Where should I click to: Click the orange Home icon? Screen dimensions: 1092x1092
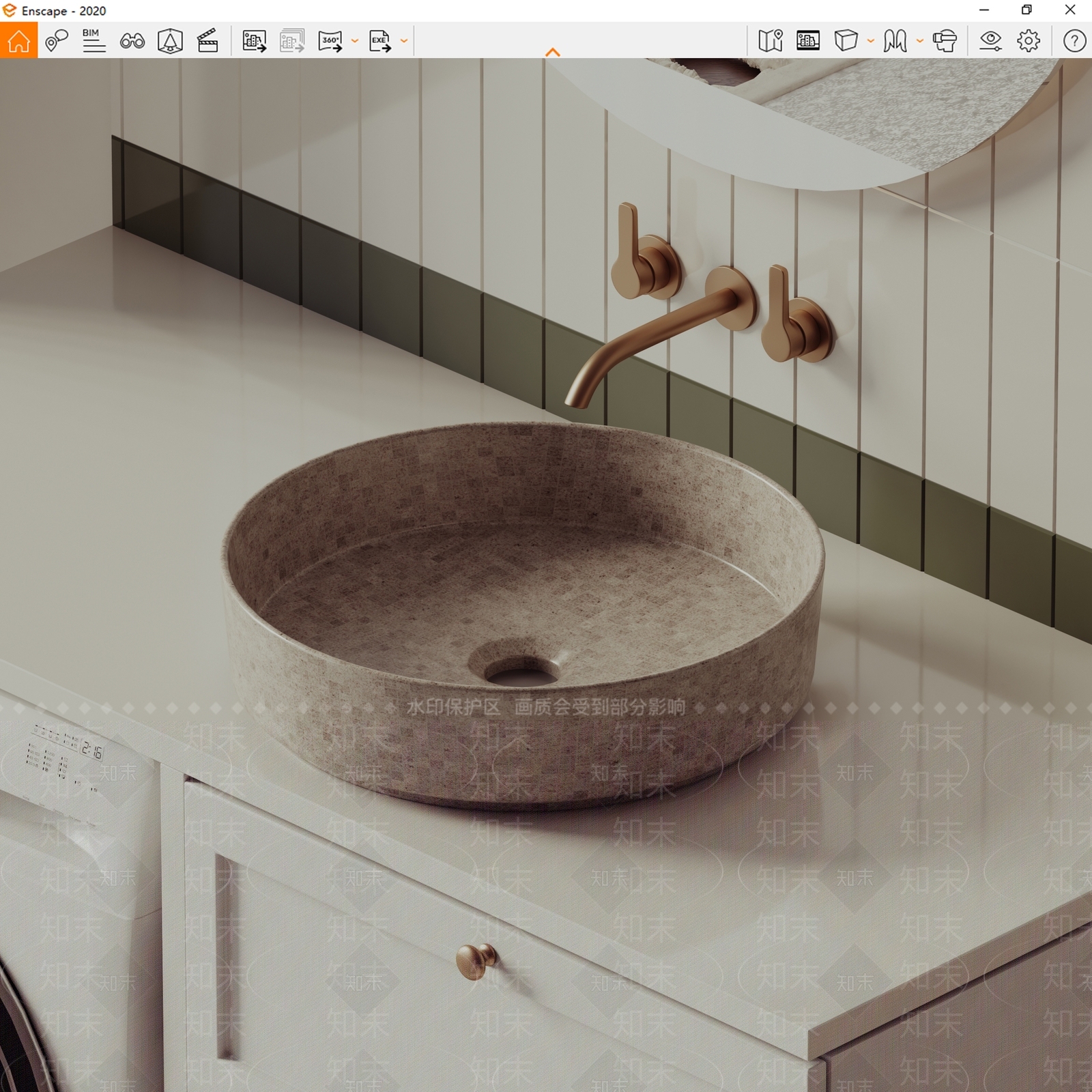coord(18,41)
